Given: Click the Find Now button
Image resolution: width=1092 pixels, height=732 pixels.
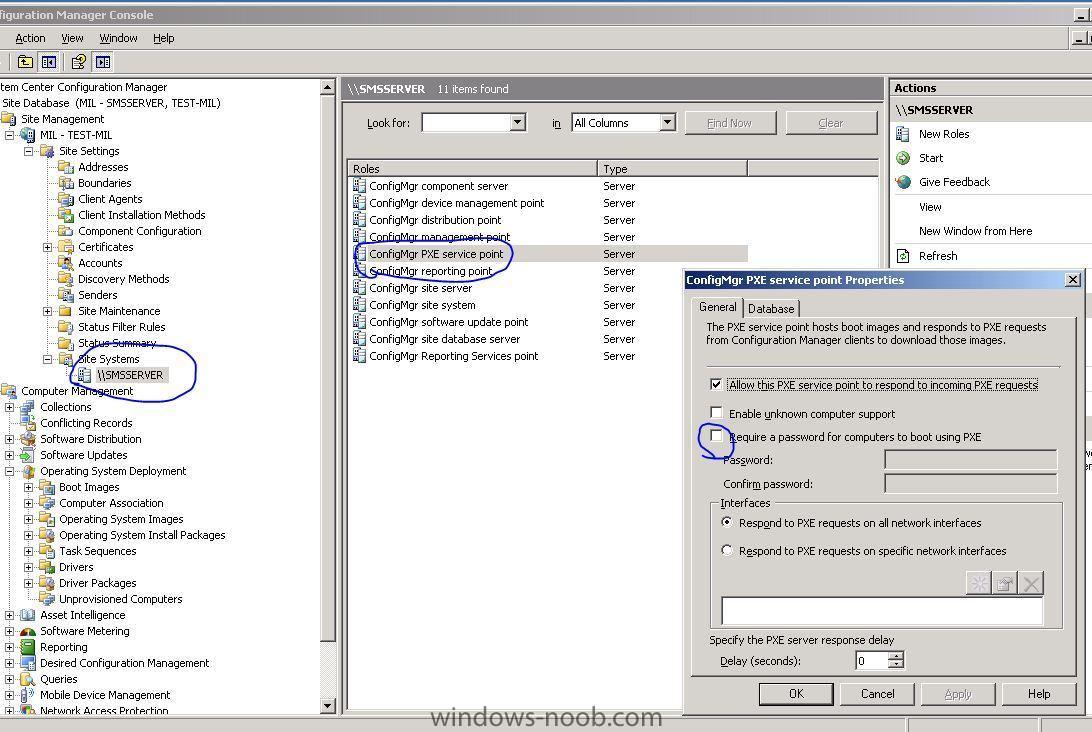Looking at the screenshot, I should 729,123.
